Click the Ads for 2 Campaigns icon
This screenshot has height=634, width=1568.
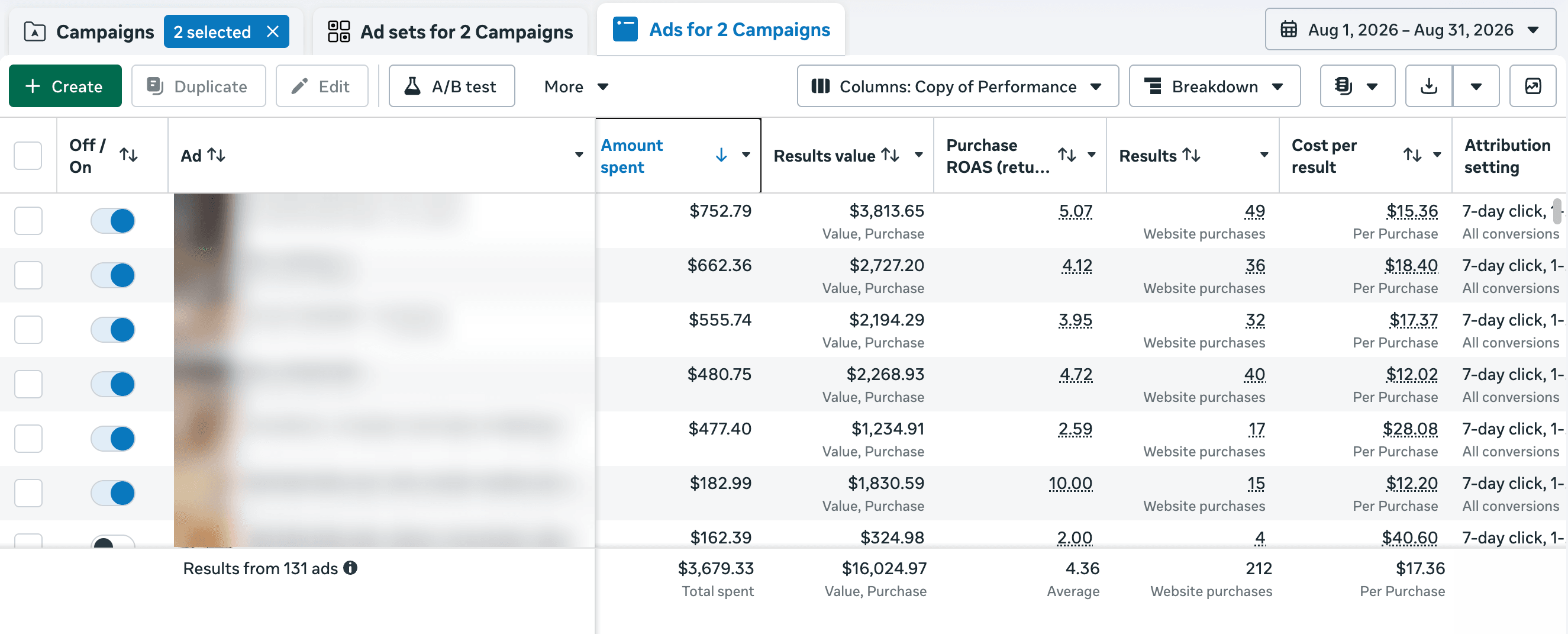(x=625, y=29)
